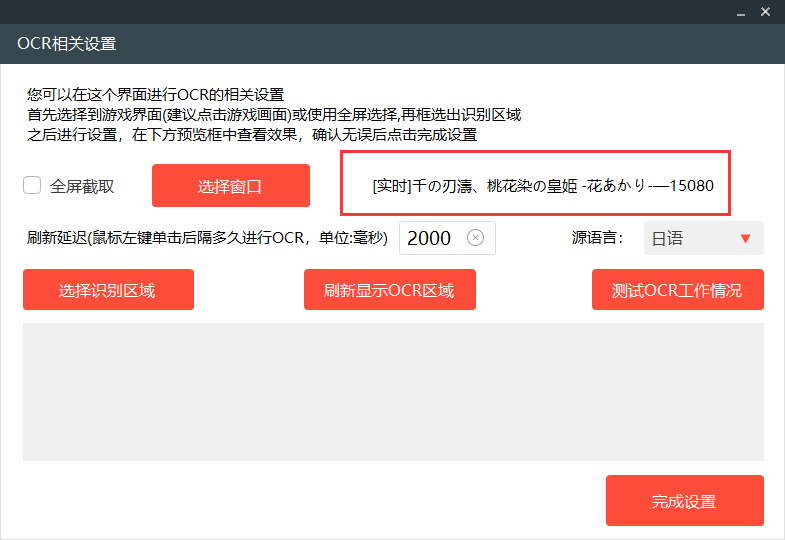The height and width of the screenshot is (540, 785).
Task: Click the 完成设置 button
Action: click(x=684, y=500)
